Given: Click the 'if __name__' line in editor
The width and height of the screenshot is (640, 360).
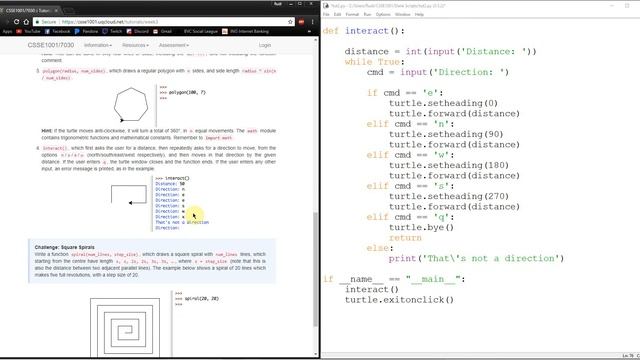Looking at the screenshot, I should [x=394, y=279].
